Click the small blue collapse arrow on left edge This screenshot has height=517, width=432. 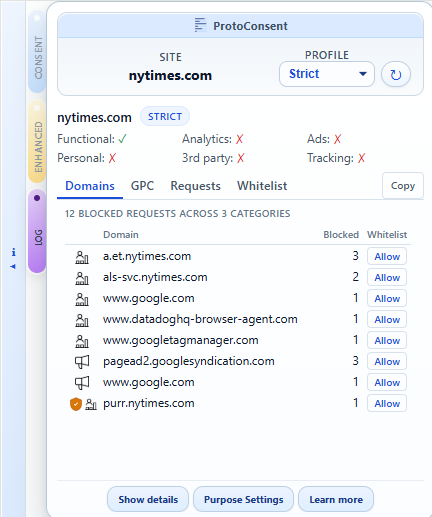pyautogui.click(x=13, y=266)
